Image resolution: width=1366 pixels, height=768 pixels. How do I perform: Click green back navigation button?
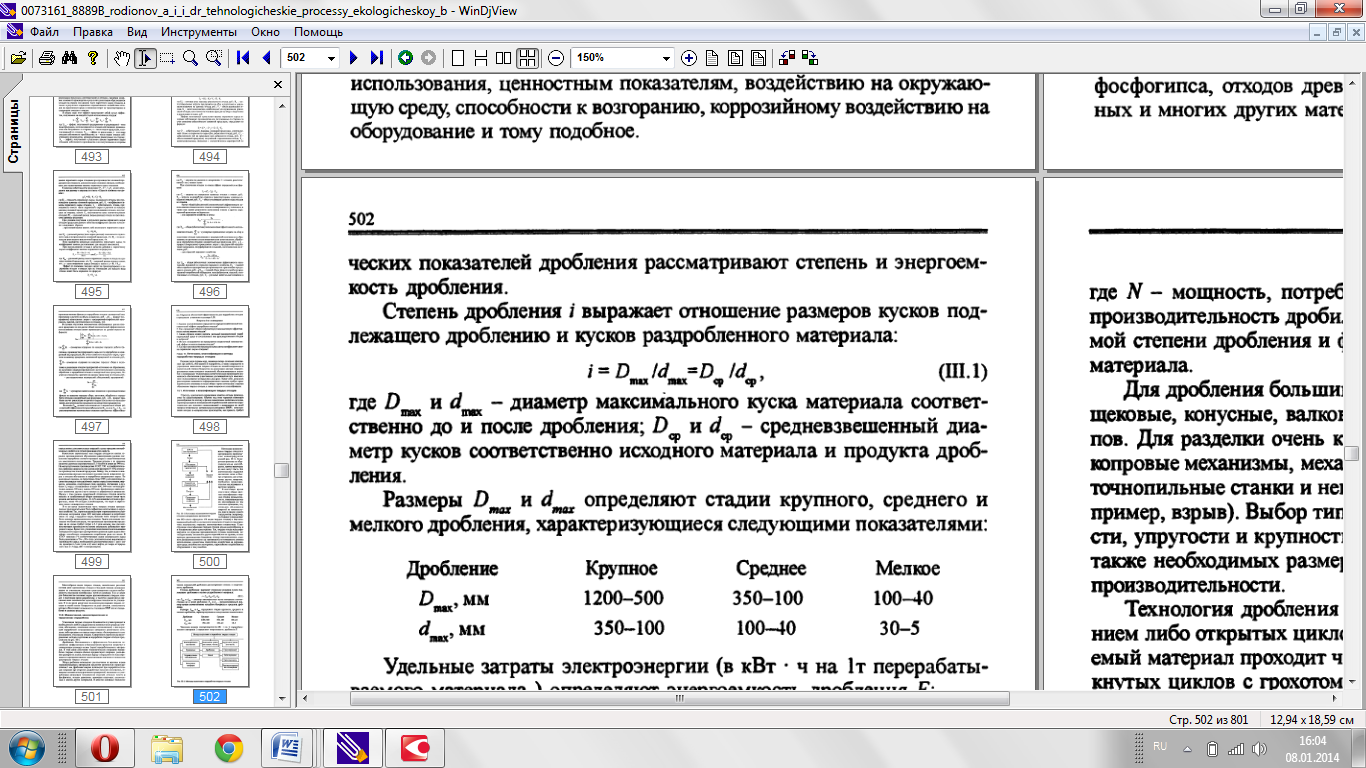pyautogui.click(x=405, y=58)
